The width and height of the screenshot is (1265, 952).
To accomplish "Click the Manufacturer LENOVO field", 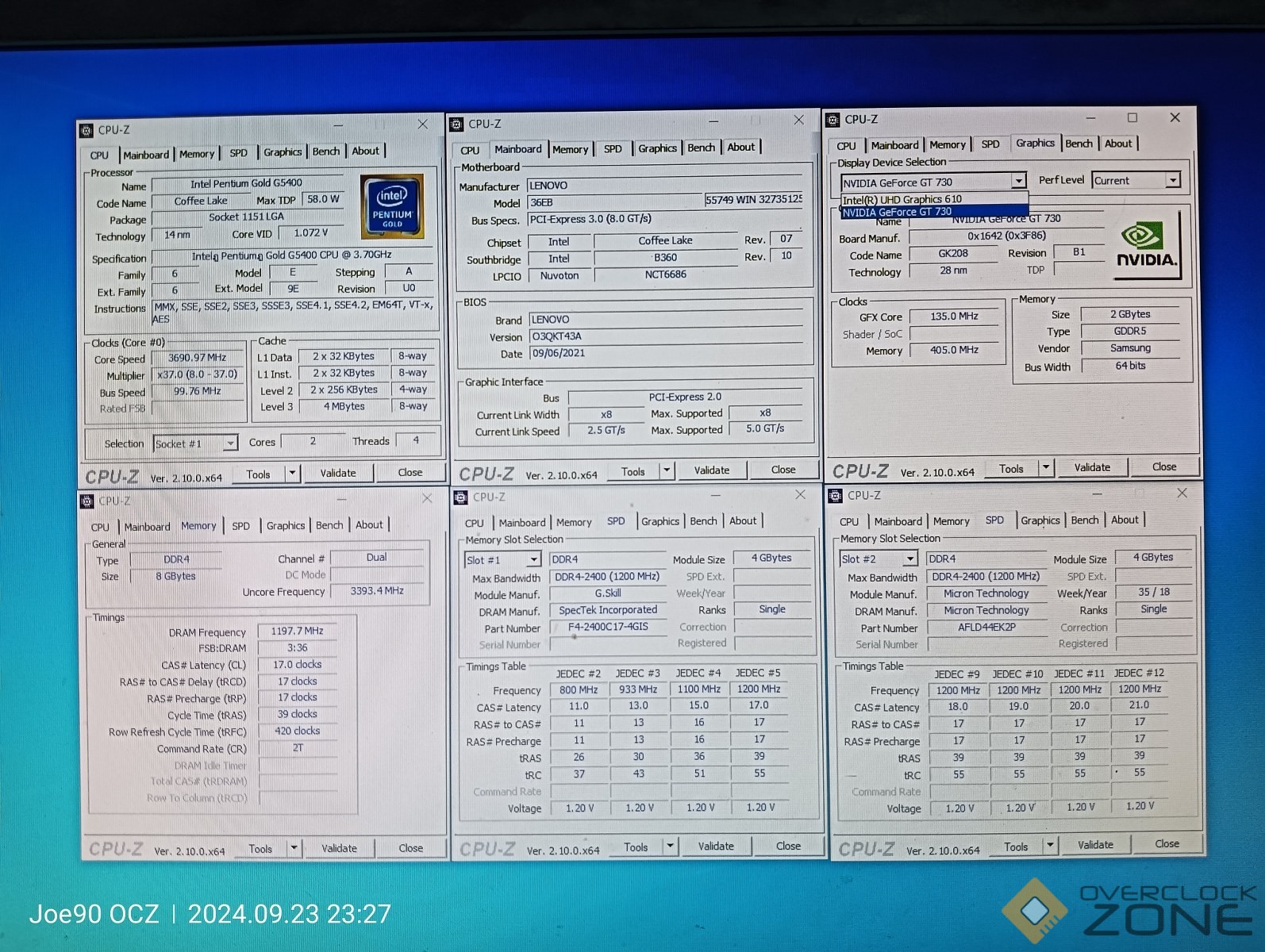I will point(665,185).
